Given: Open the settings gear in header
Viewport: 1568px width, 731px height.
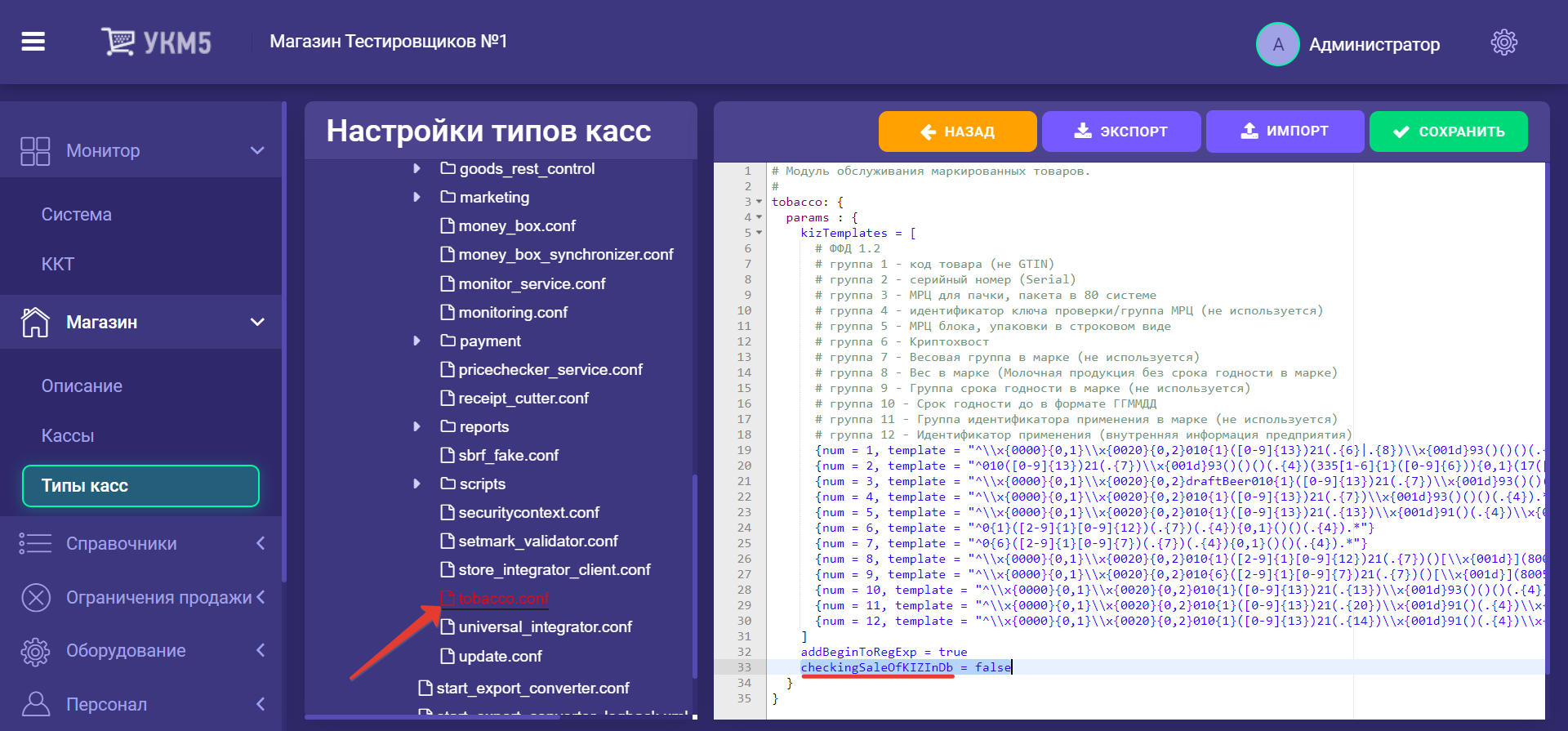Looking at the screenshot, I should [x=1503, y=42].
